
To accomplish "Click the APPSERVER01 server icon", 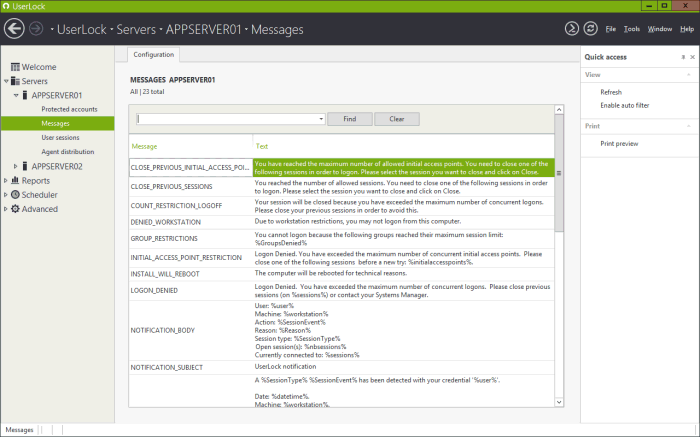I will [25, 95].
